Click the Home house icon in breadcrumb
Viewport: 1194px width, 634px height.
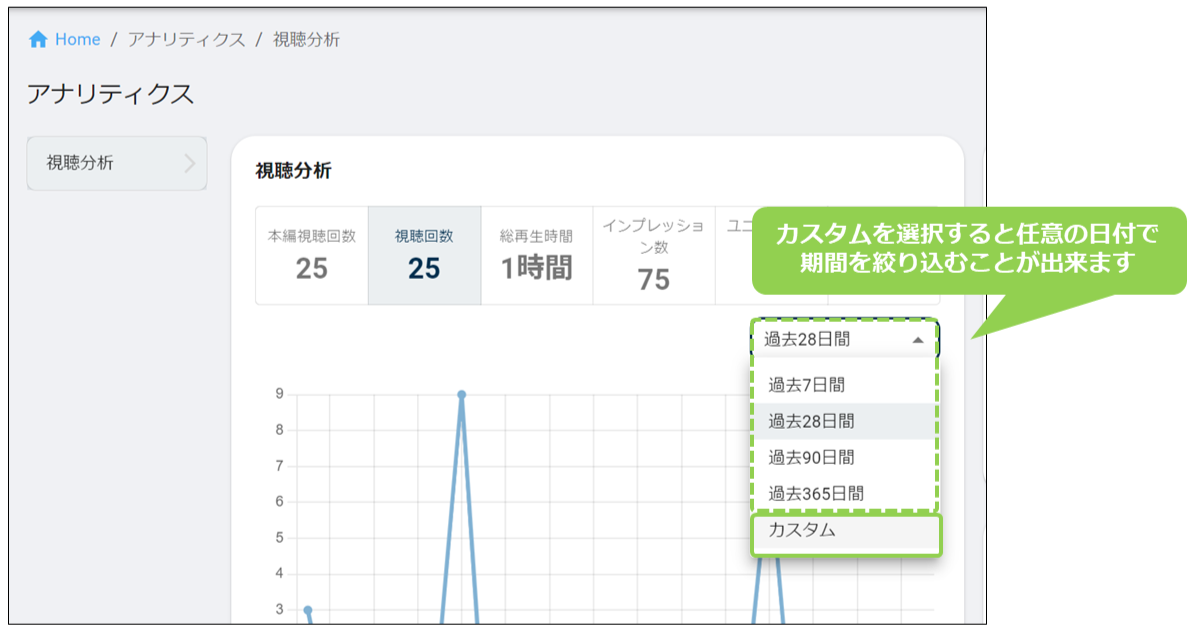point(38,40)
